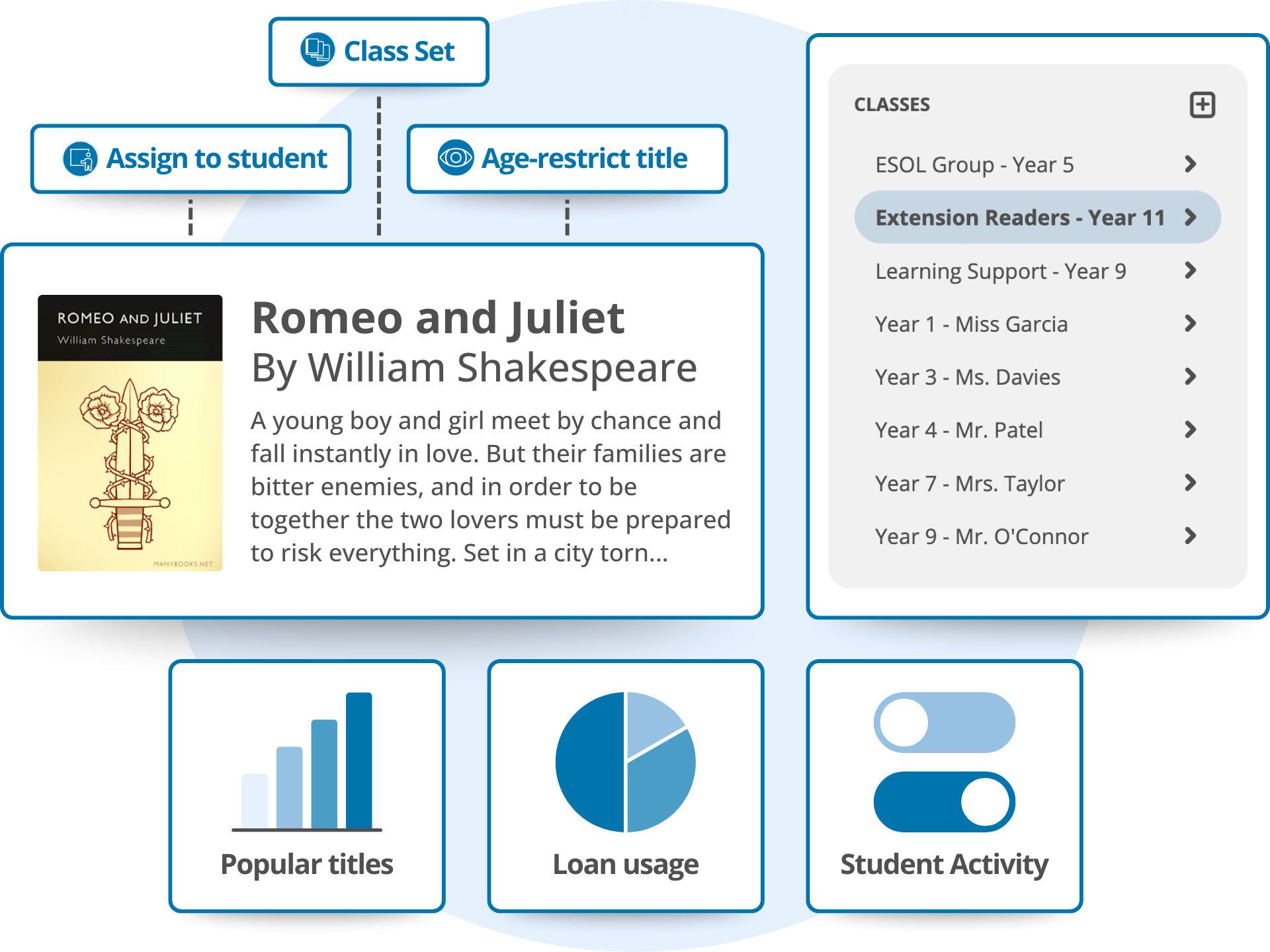Click the Class Set stacked-pages icon

click(317, 51)
